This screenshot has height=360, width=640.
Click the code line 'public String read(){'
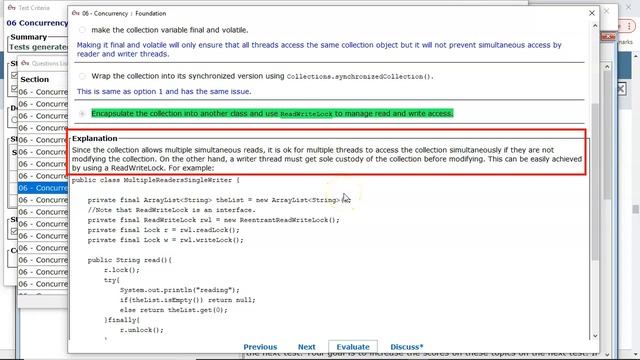point(130,260)
